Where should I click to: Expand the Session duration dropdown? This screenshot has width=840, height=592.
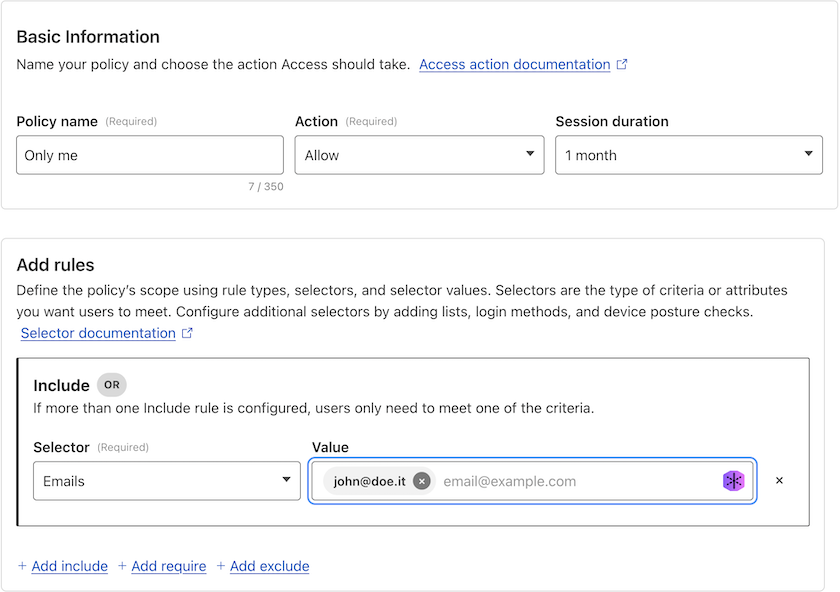(689, 155)
